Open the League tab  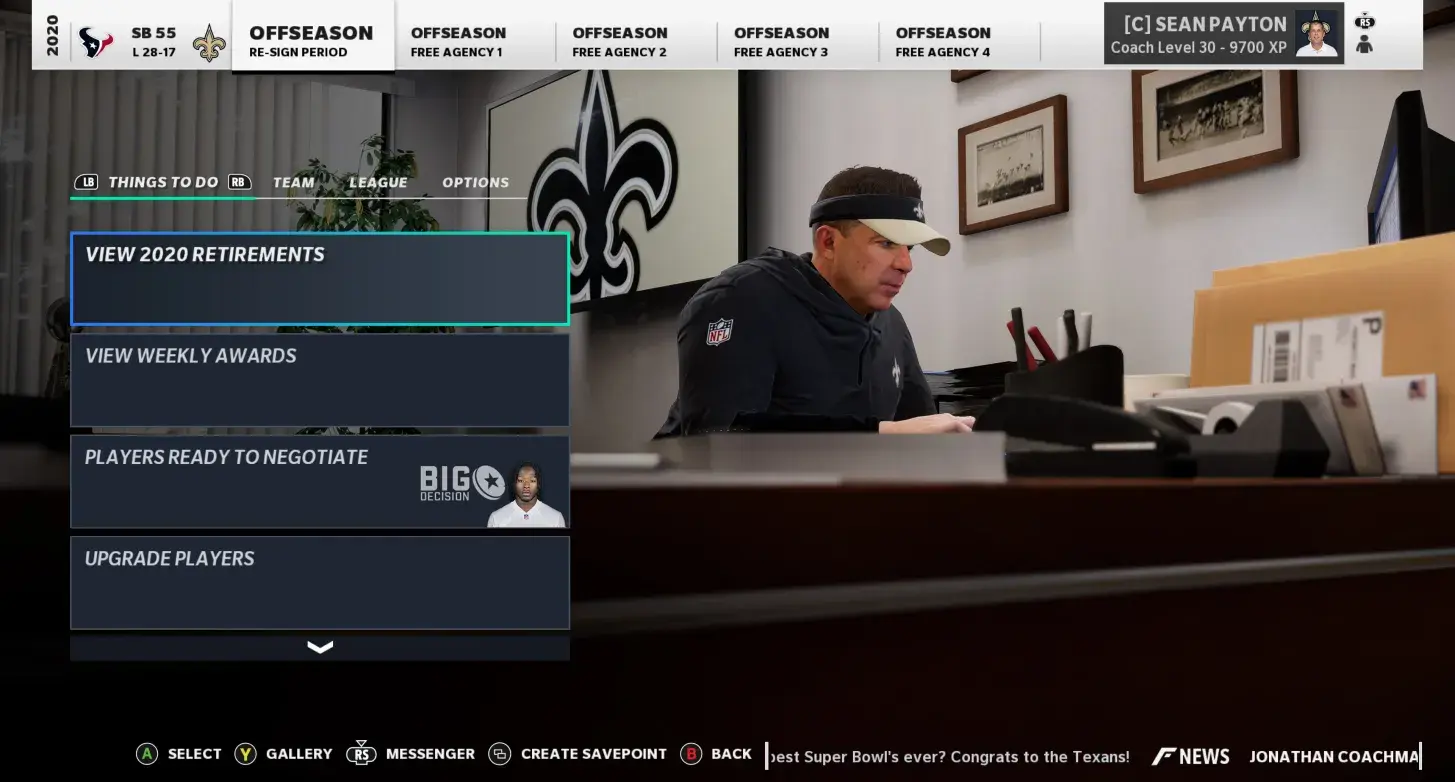point(378,182)
